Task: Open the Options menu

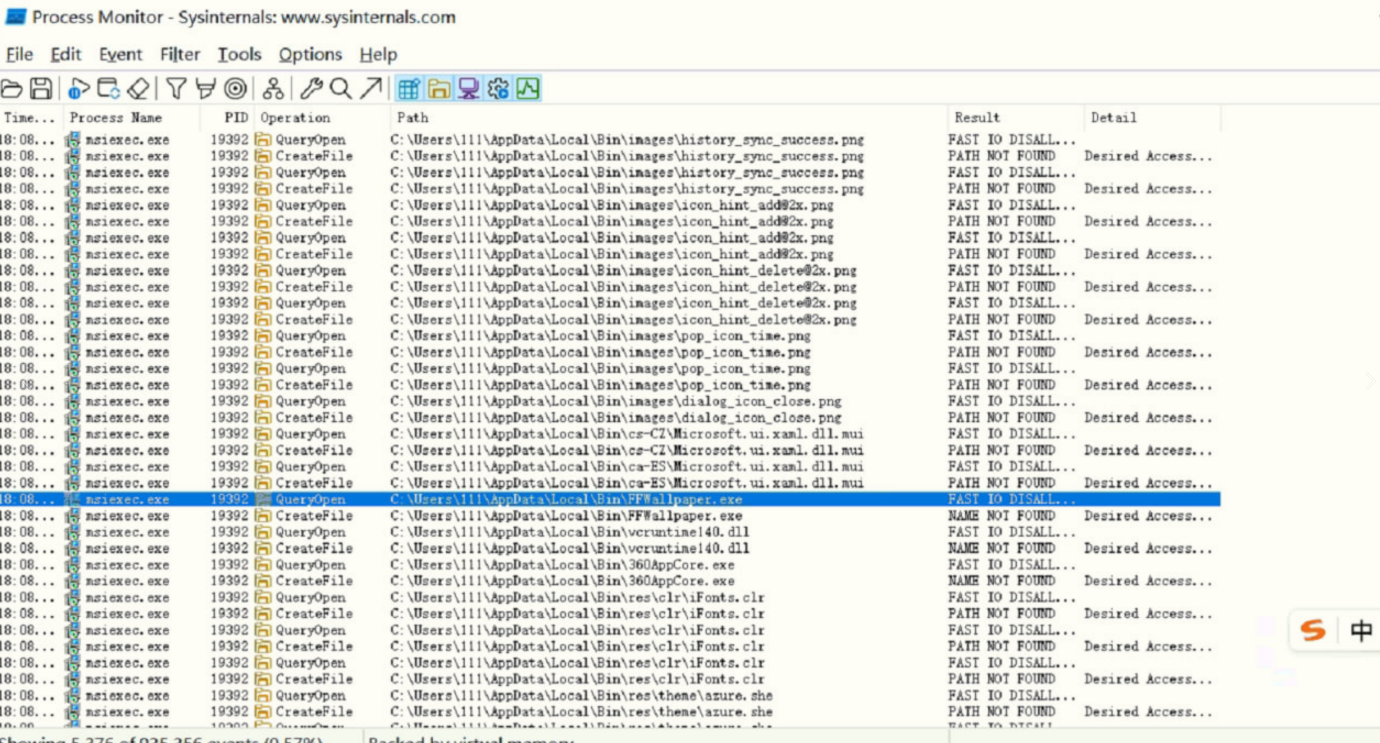Action: tap(310, 54)
